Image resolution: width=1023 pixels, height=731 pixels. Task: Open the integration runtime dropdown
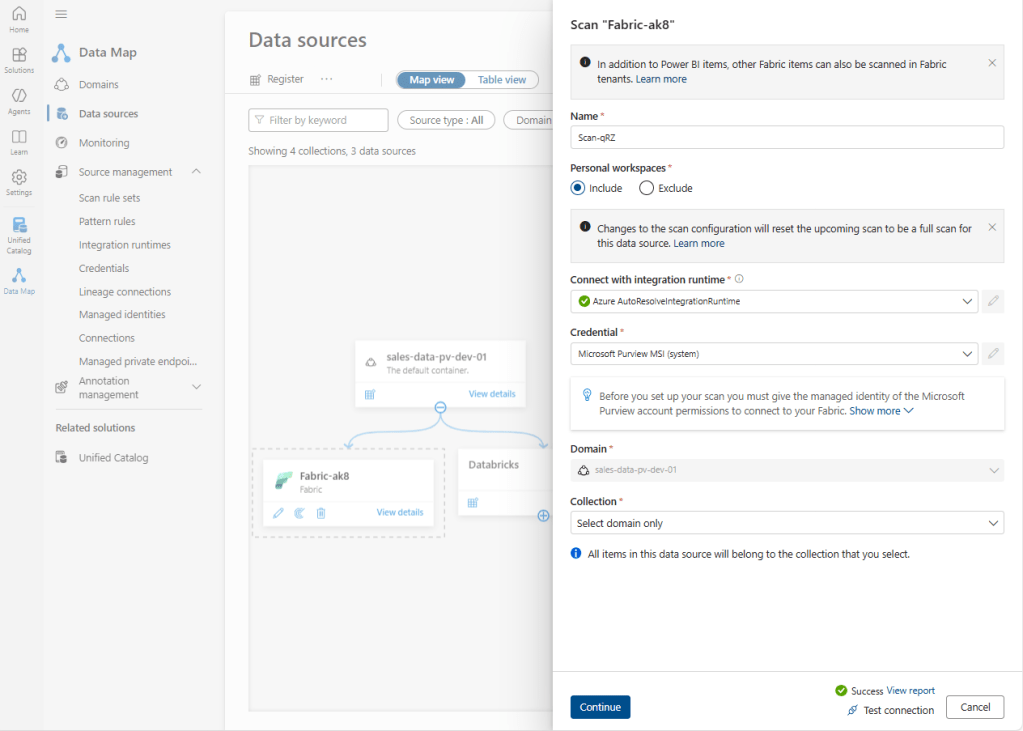773,301
